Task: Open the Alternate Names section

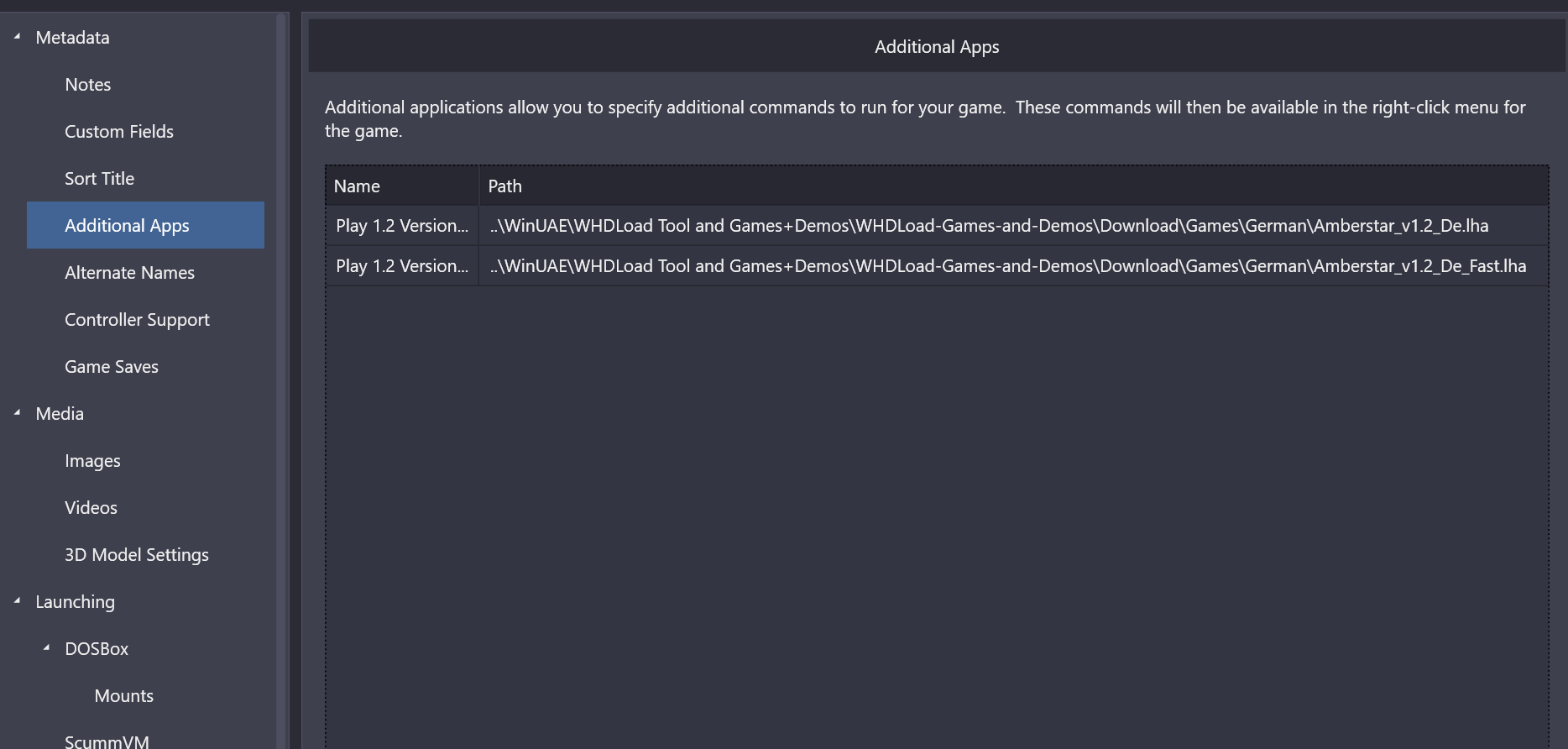Action: pyautogui.click(x=130, y=272)
